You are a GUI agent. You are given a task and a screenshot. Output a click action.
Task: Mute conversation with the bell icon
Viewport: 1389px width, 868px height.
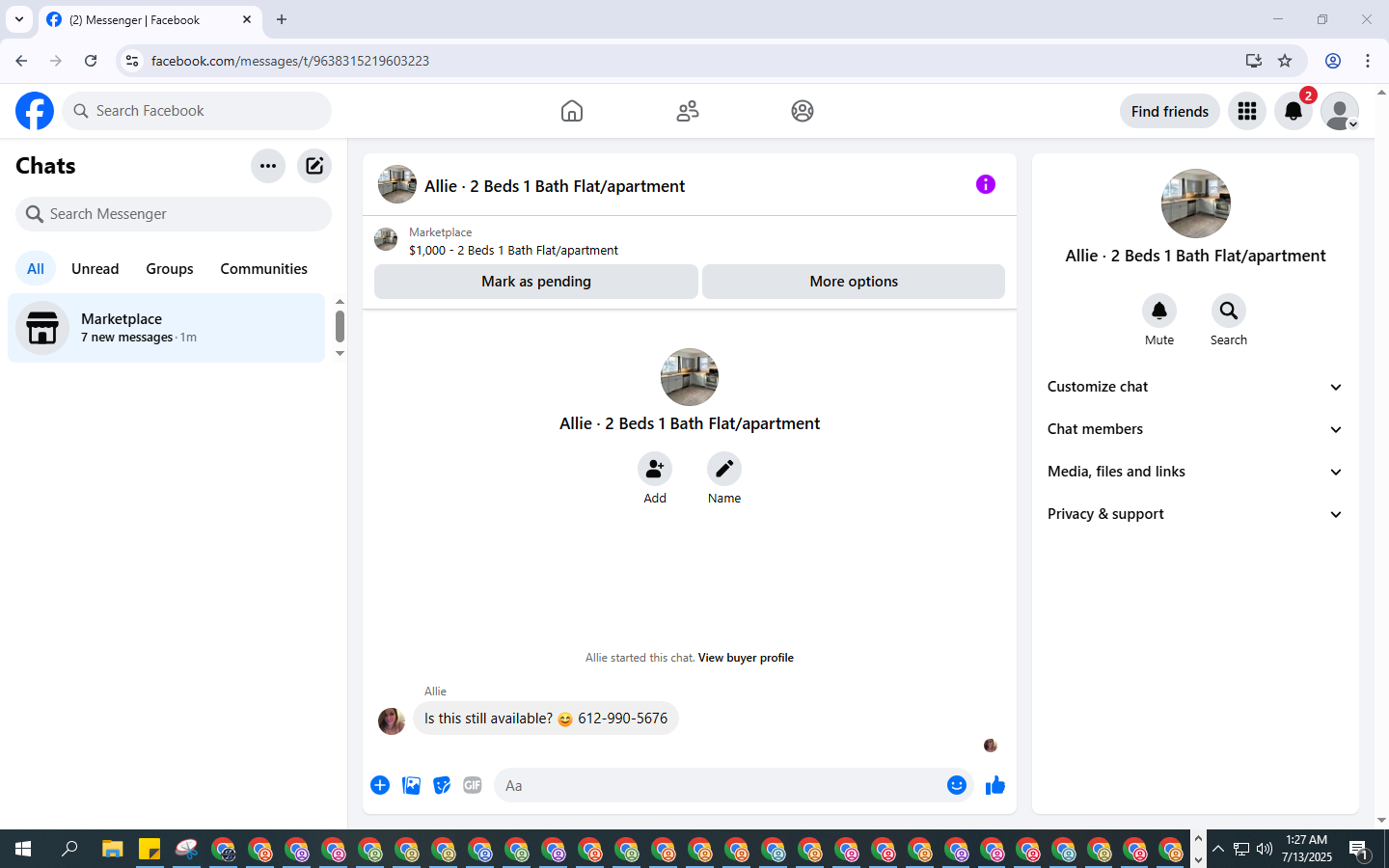coord(1159,311)
